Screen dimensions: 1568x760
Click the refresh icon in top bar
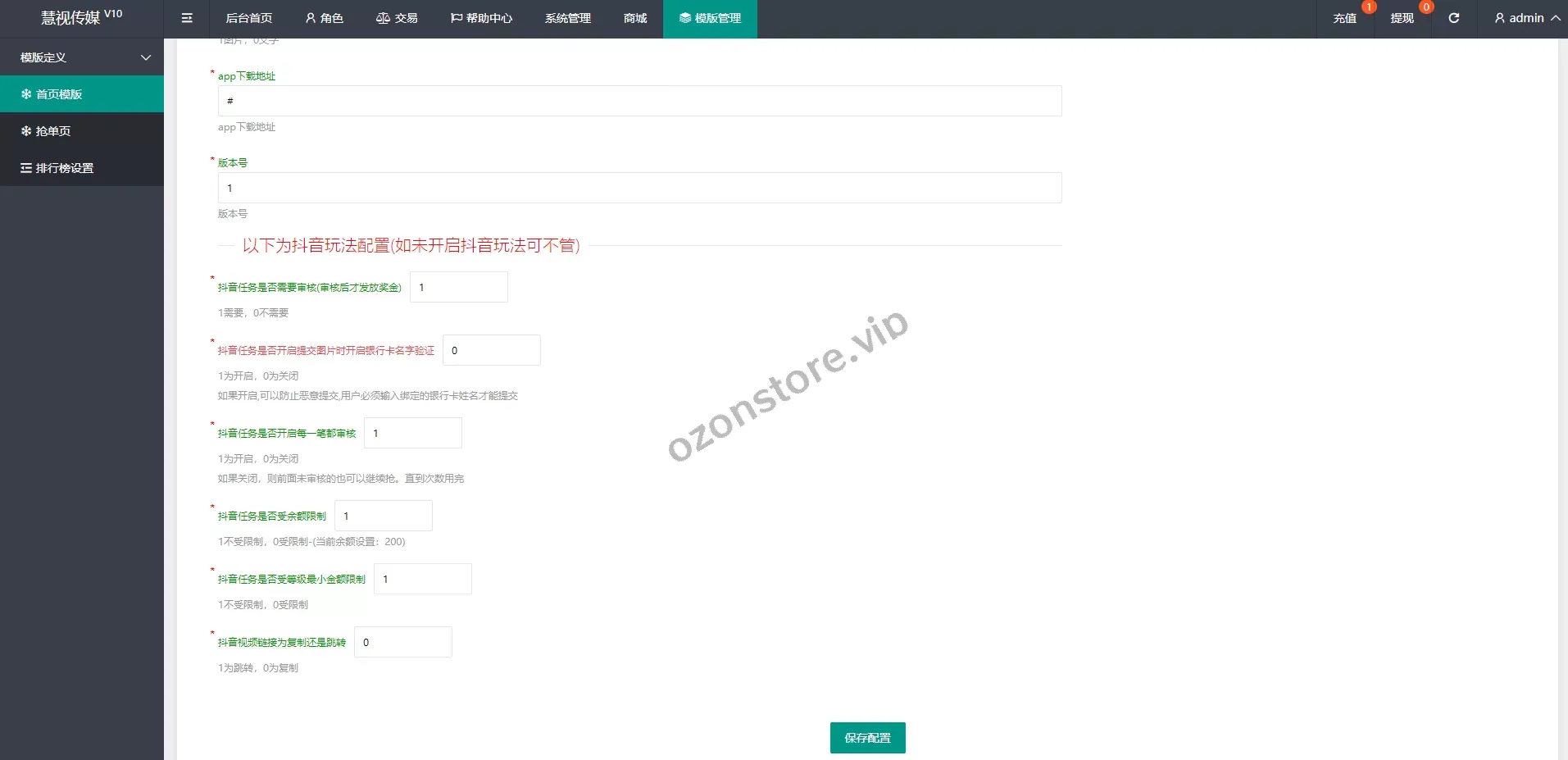pos(1455,18)
